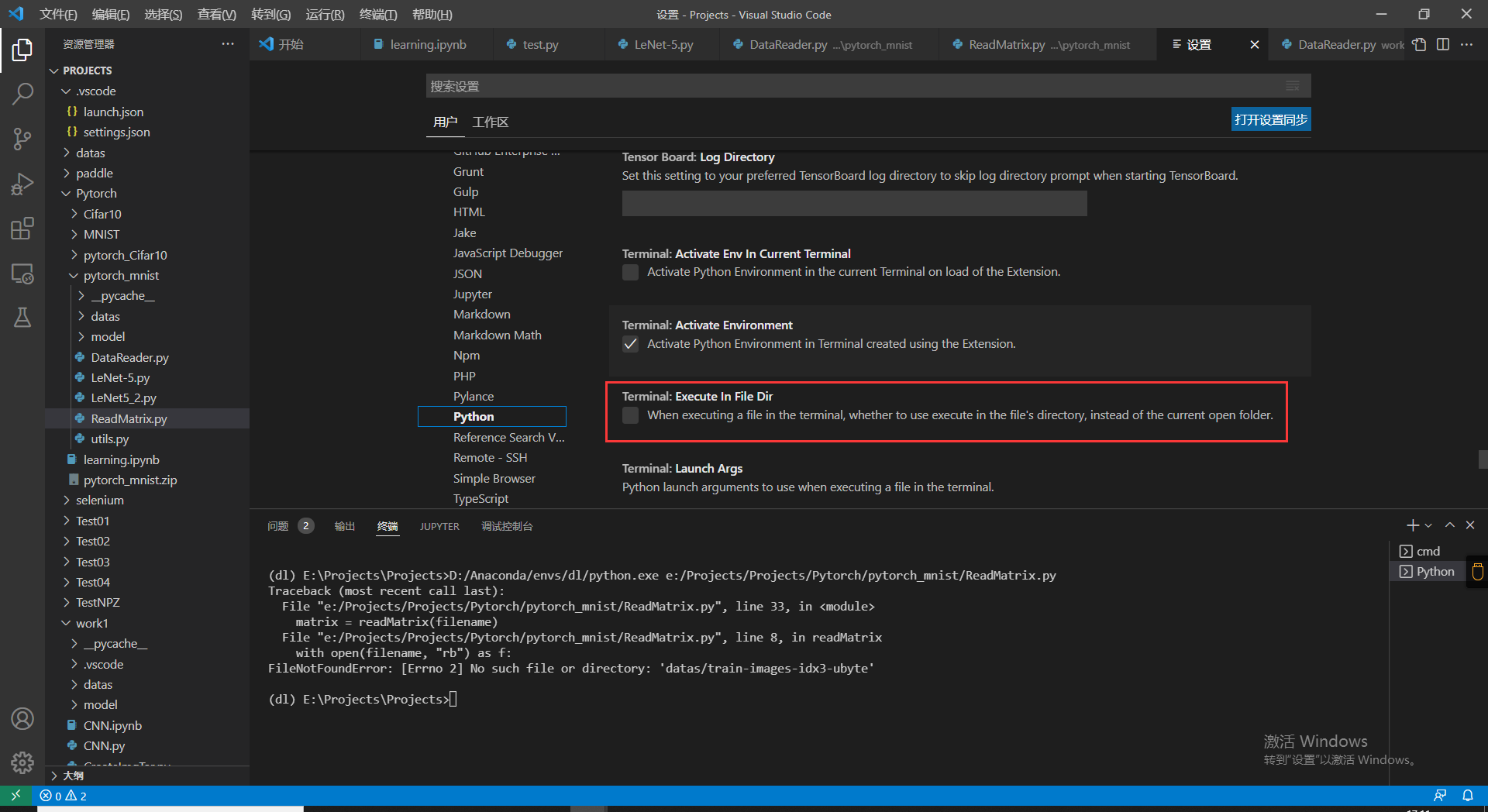This screenshot has height=812, width=1488.
Task: Open the terminal launch profile dropdown
Action: pos(1428,525)
